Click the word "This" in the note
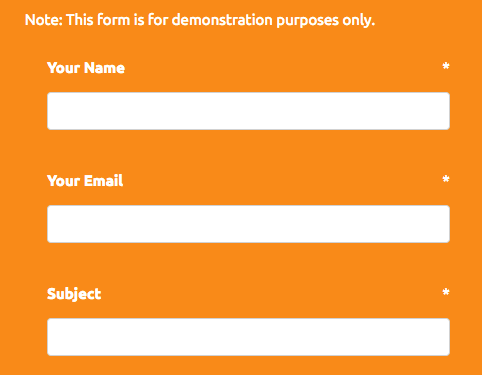The image size is (482, 375). tap(80, 20)
